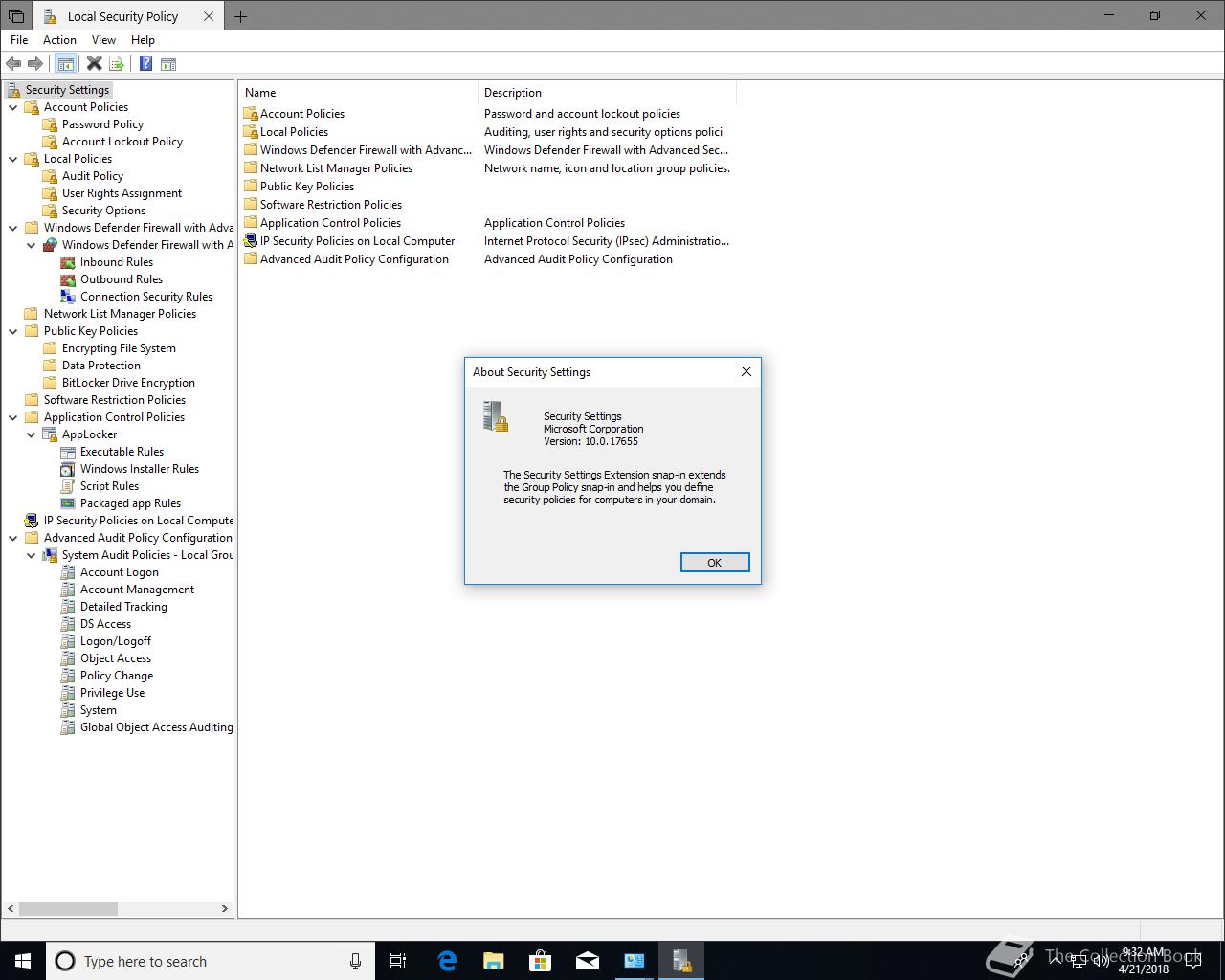Image resolution: width=1225 pixels, height=980 pixels.
Task: Click the Export List toolbar icon
Action: point(117,64)
